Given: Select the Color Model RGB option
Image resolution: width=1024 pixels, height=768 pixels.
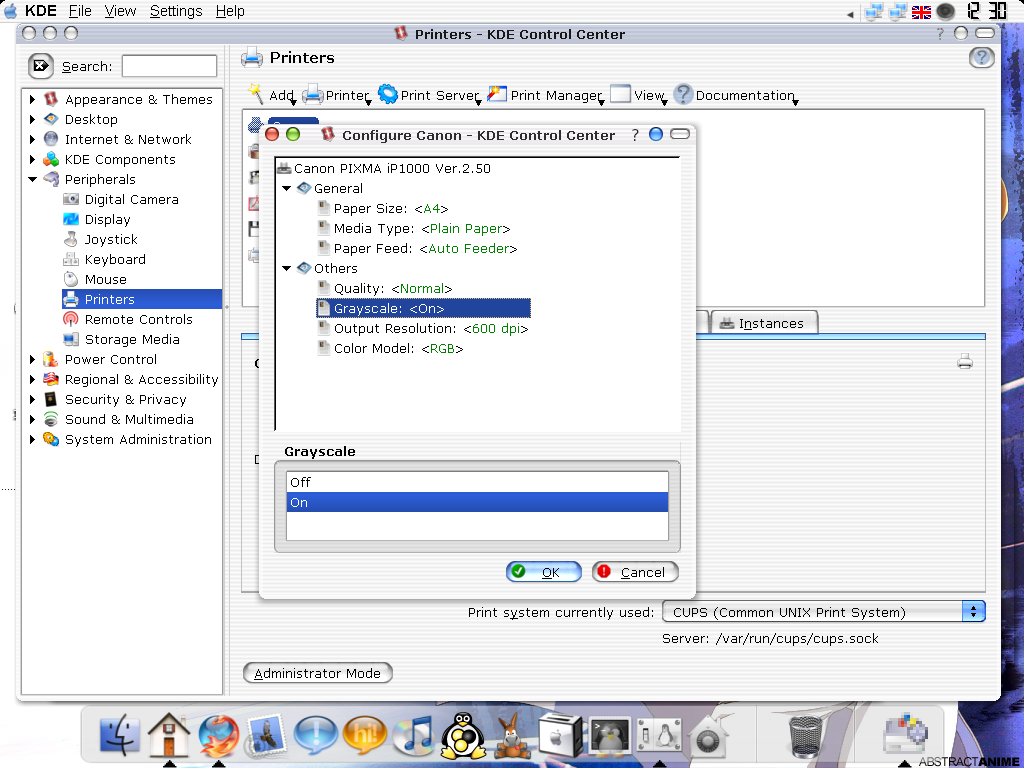Looking at the screenshot, I should [398, 348].
